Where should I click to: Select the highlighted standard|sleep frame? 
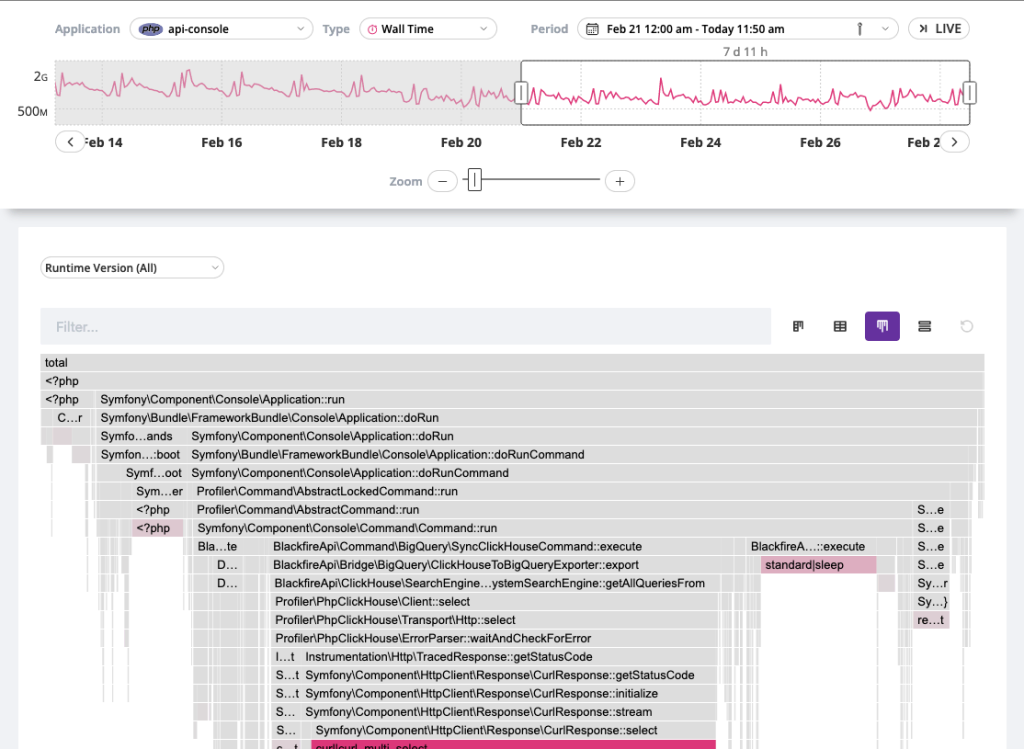[x=818, y=564]
